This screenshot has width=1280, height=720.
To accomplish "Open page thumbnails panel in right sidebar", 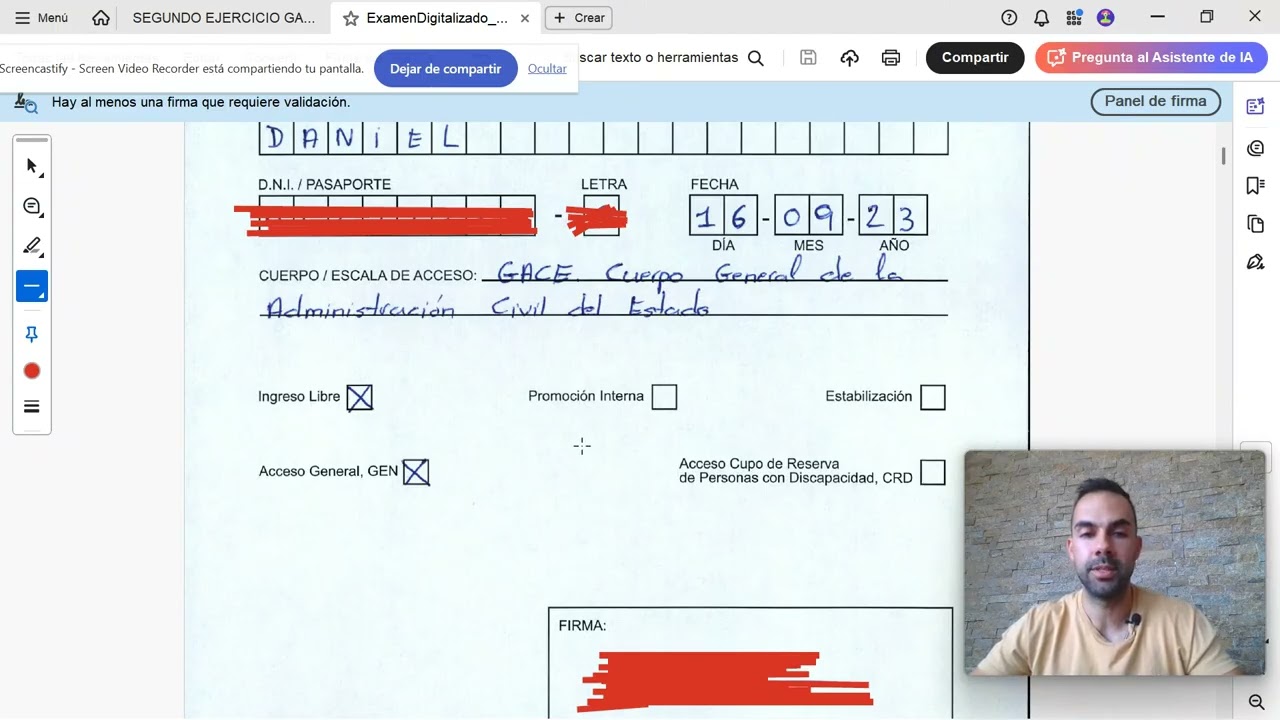I will (1256, 224).
